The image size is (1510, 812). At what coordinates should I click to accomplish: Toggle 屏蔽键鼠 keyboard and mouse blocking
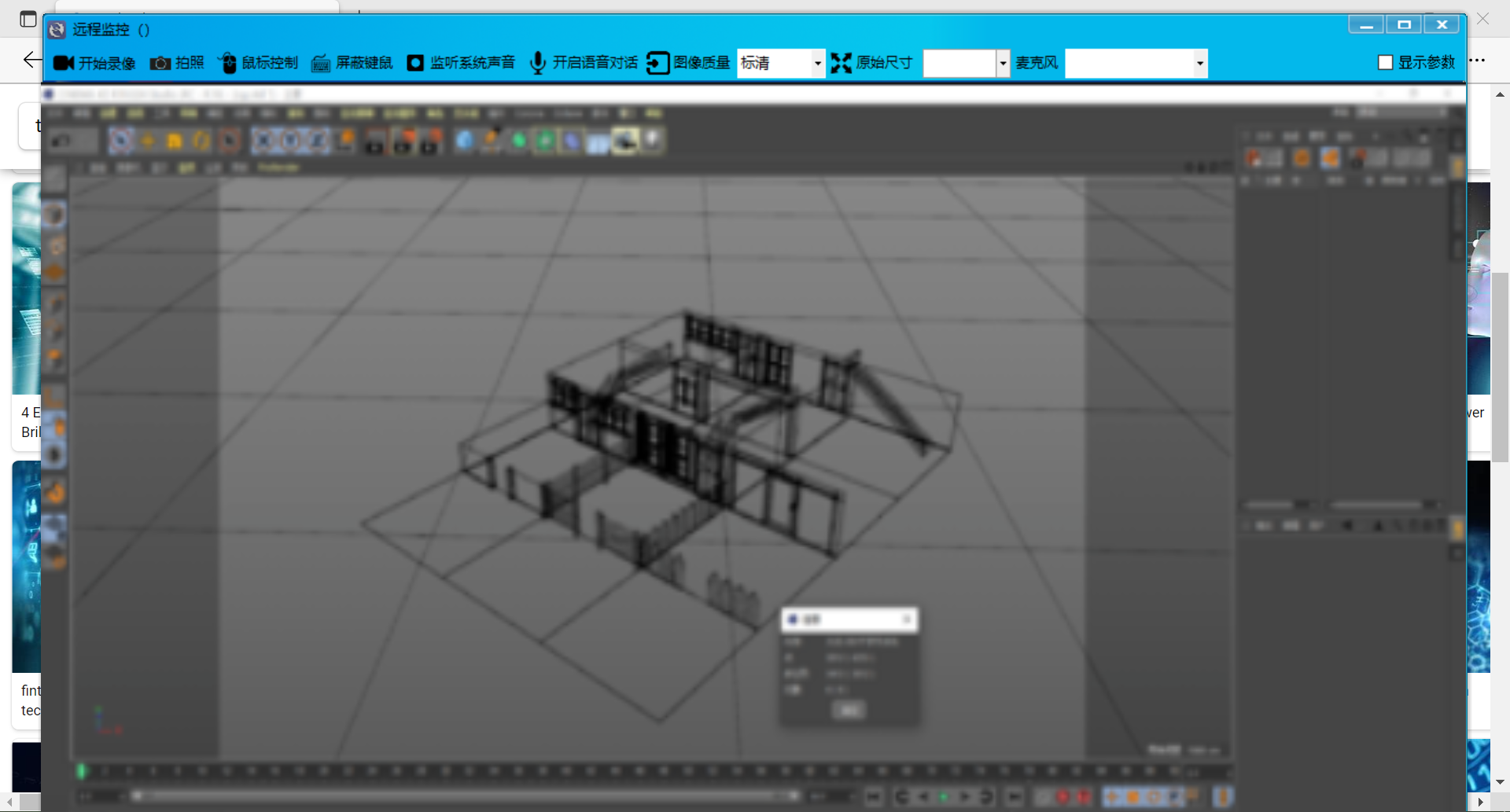pos(321,63)
